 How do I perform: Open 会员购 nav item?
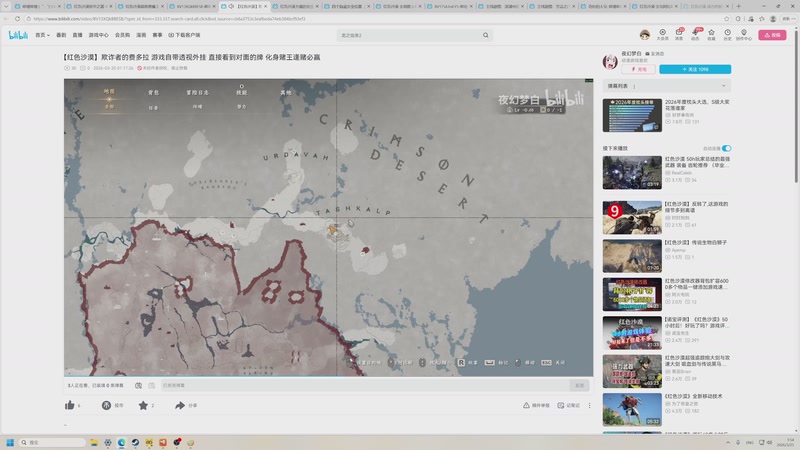(122, 35)
